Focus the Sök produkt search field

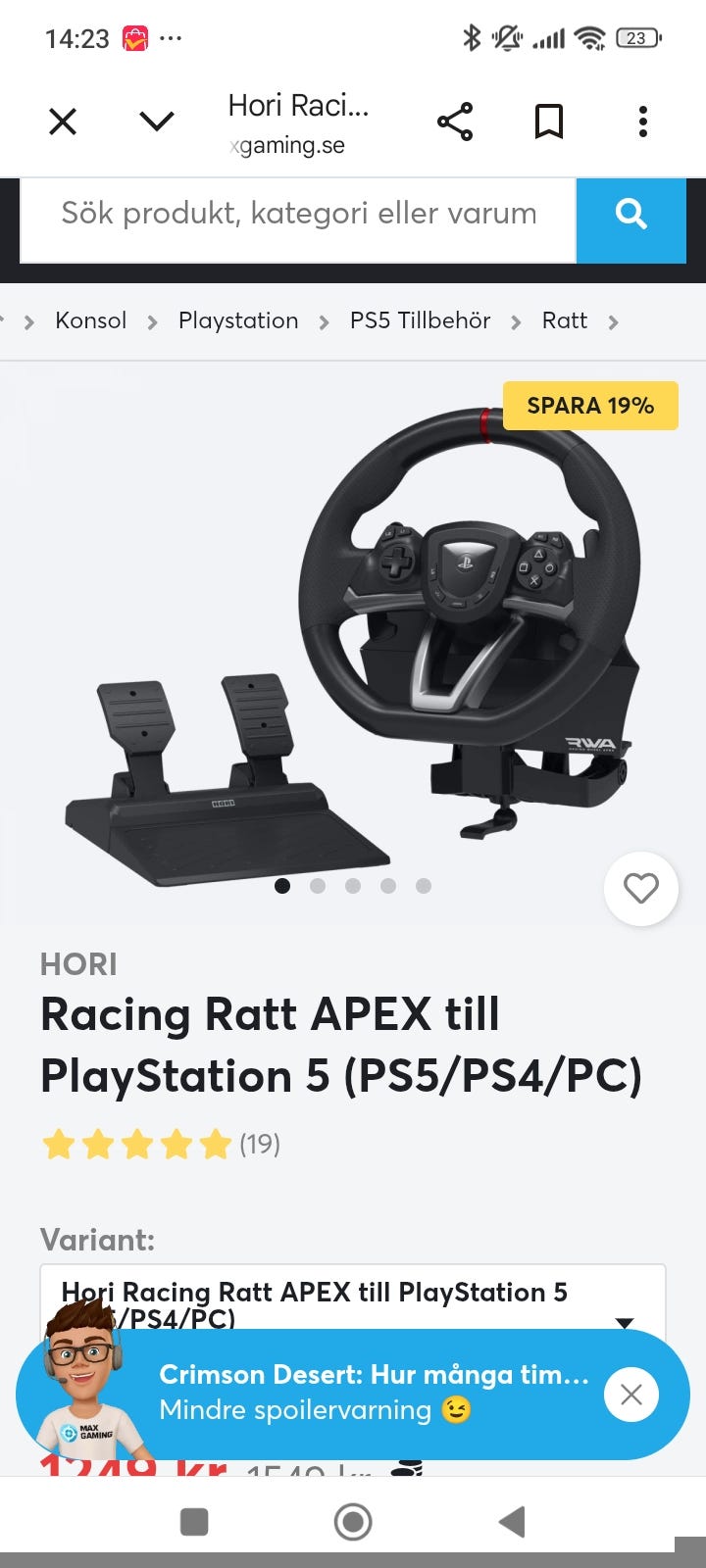coord(298,214)
